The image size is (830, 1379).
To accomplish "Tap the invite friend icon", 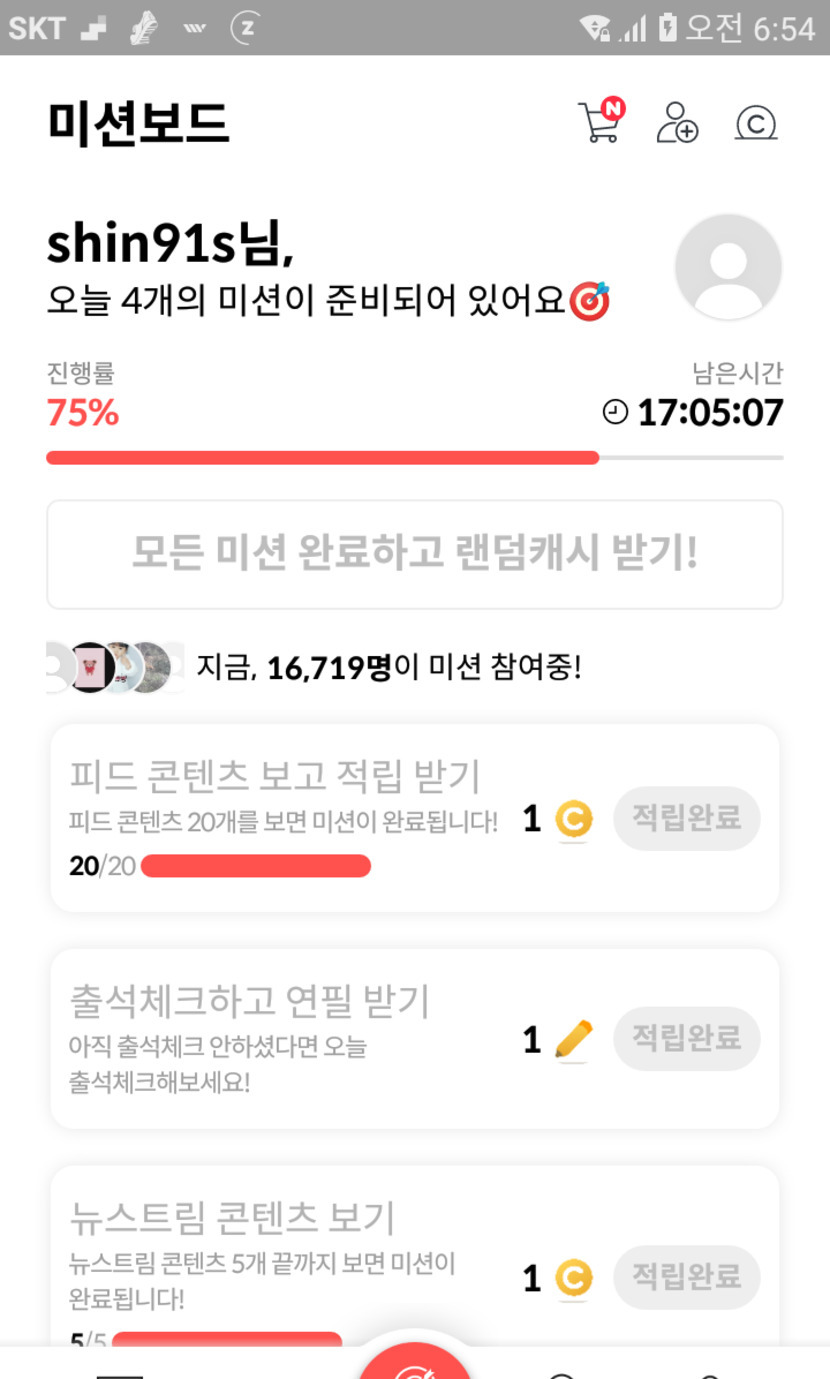I will pos(677,123).
